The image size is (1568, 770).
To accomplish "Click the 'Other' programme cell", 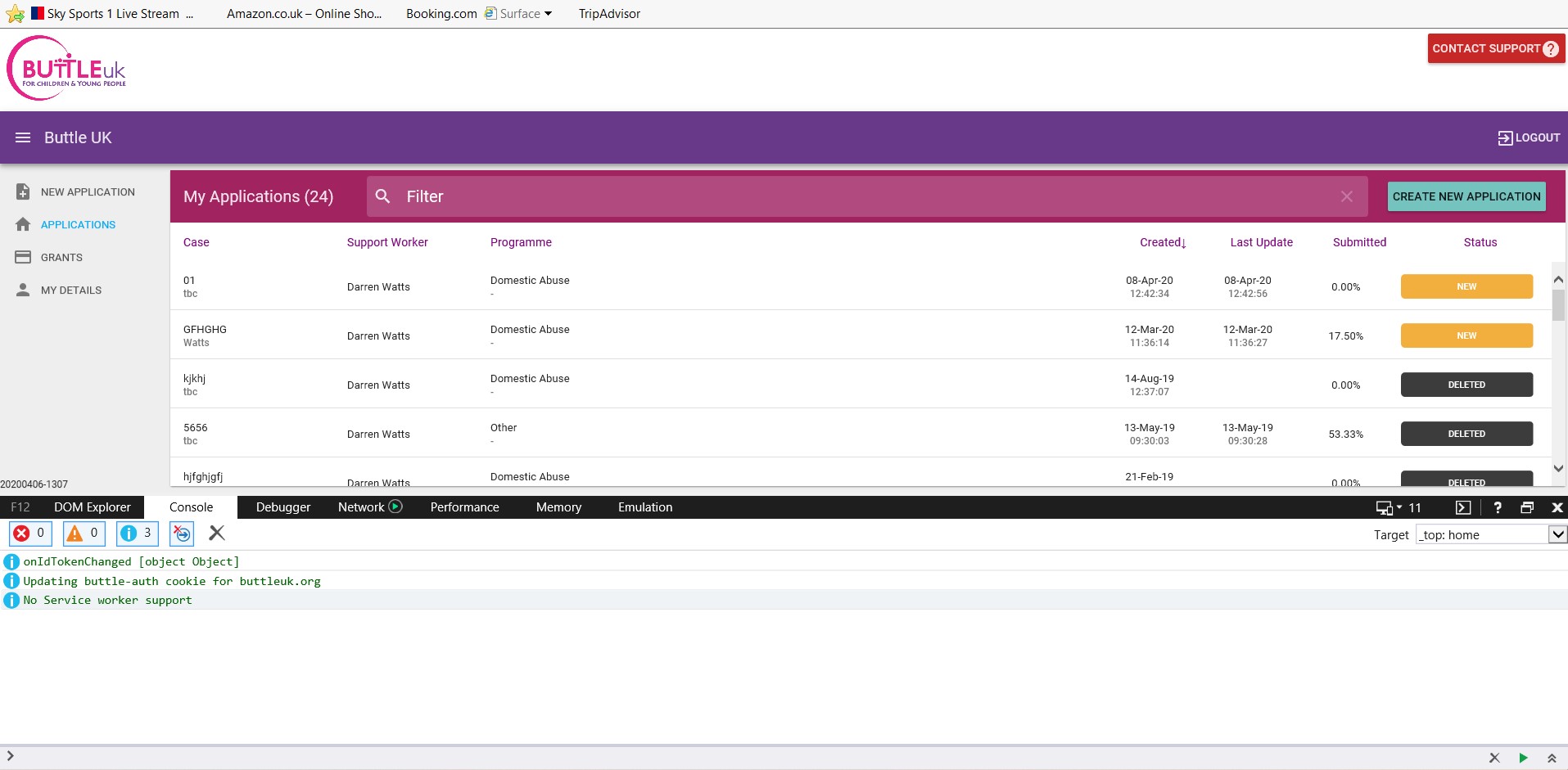I will click(x=504, y=428).
